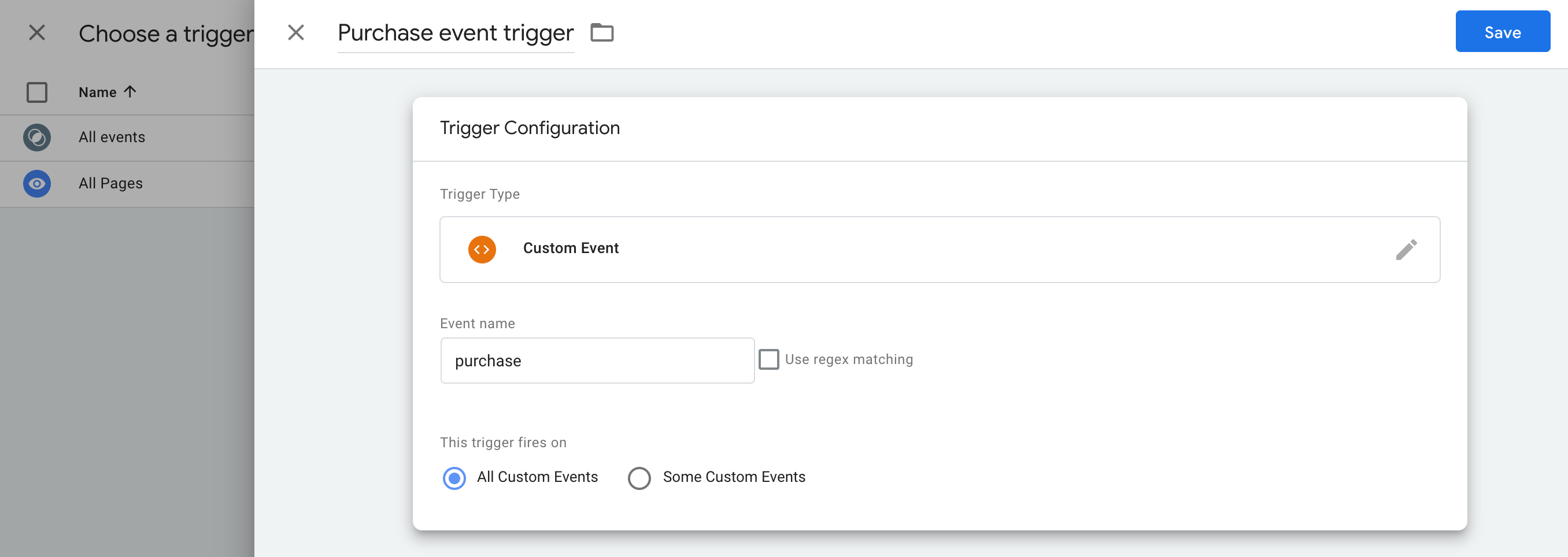The image size is (1568, 557).
Task: Open the All Pages trigger entry
Action: (110, 183)
